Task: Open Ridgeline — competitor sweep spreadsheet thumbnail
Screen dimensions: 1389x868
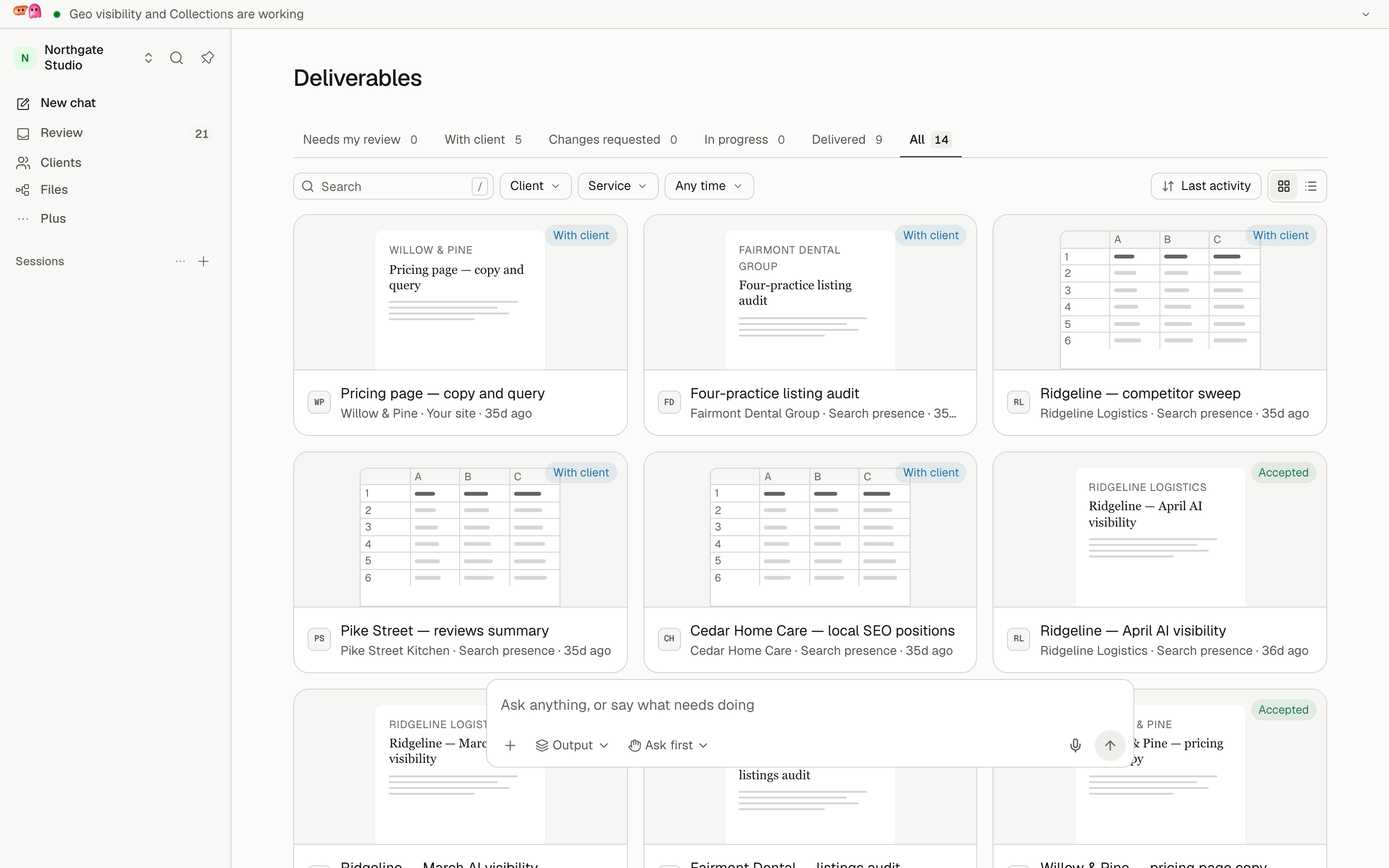Action: [x=1159, y=293]
